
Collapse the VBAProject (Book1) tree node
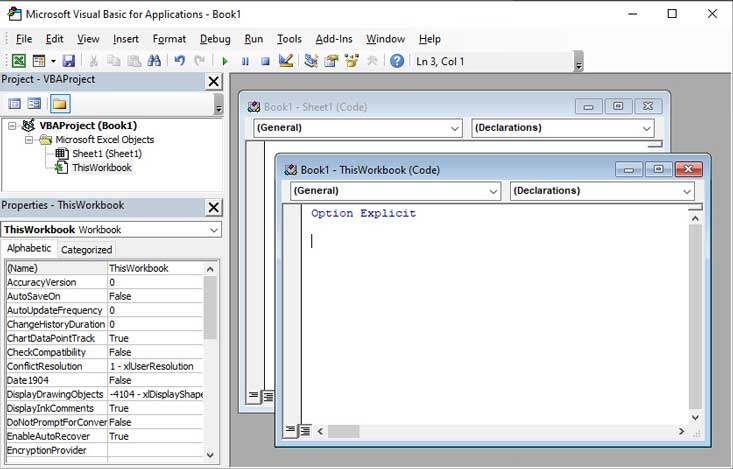pyautogui.click(x=12, y=126)
